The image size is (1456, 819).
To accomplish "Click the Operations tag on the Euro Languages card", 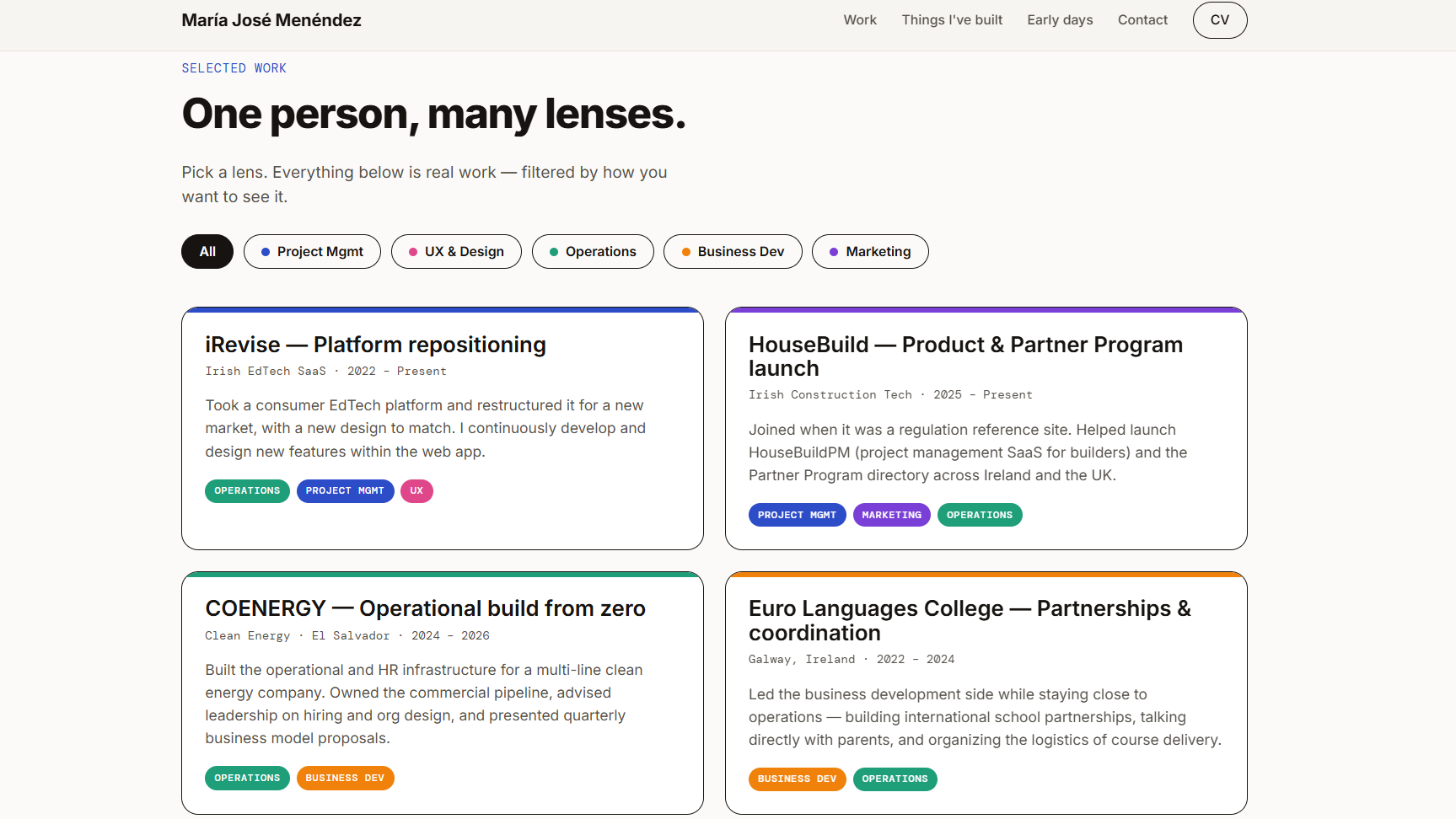I will pos(895,779).
